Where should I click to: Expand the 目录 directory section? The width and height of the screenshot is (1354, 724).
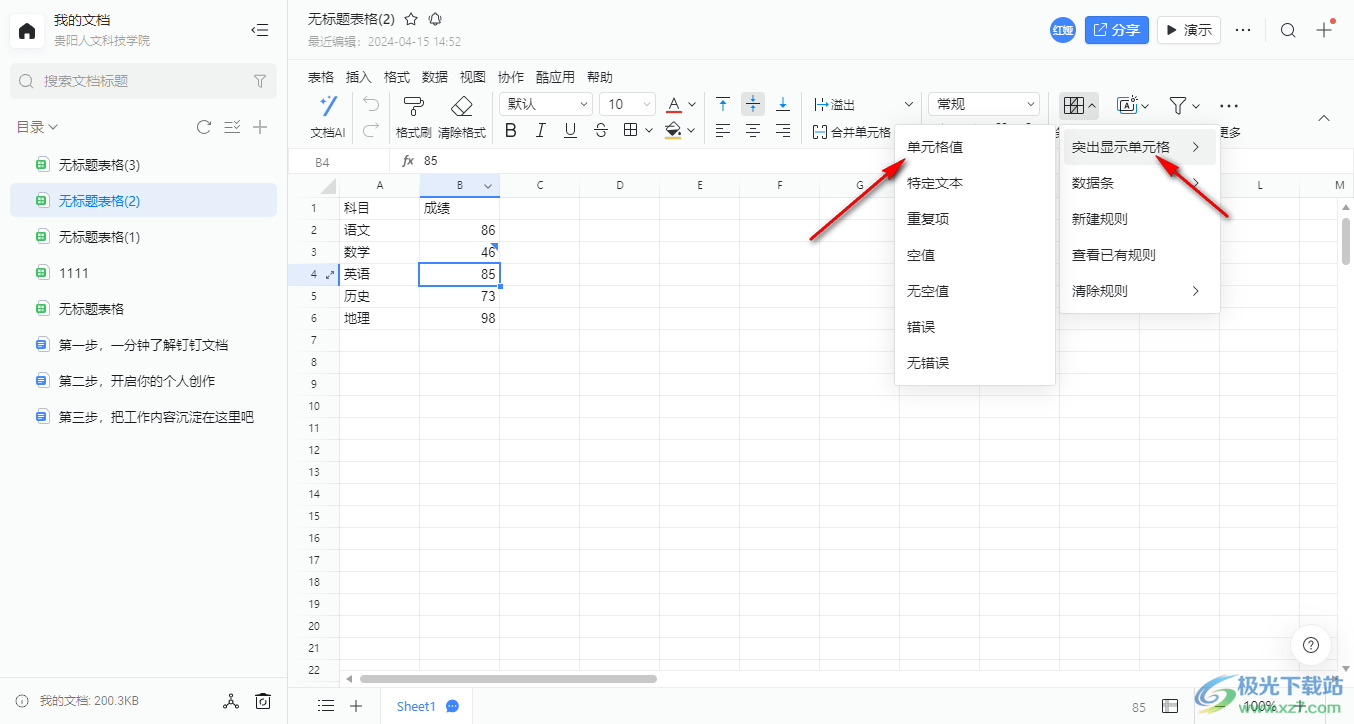[x=37, y=127]
